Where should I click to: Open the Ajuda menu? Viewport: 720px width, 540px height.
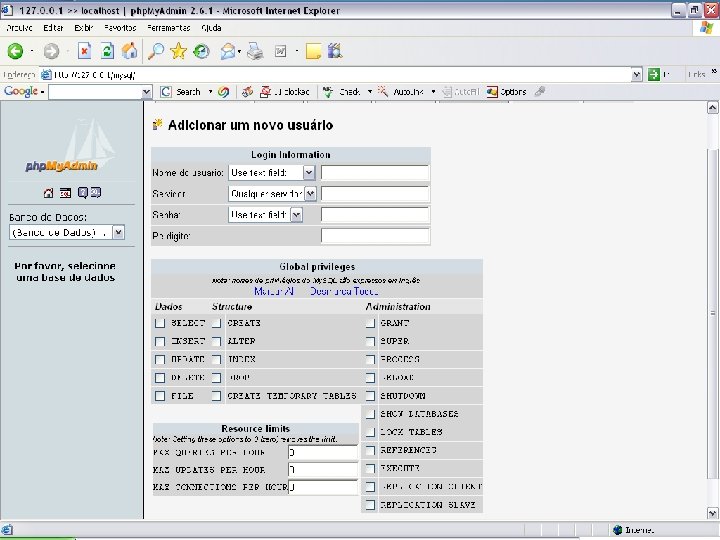click(211, 28)
